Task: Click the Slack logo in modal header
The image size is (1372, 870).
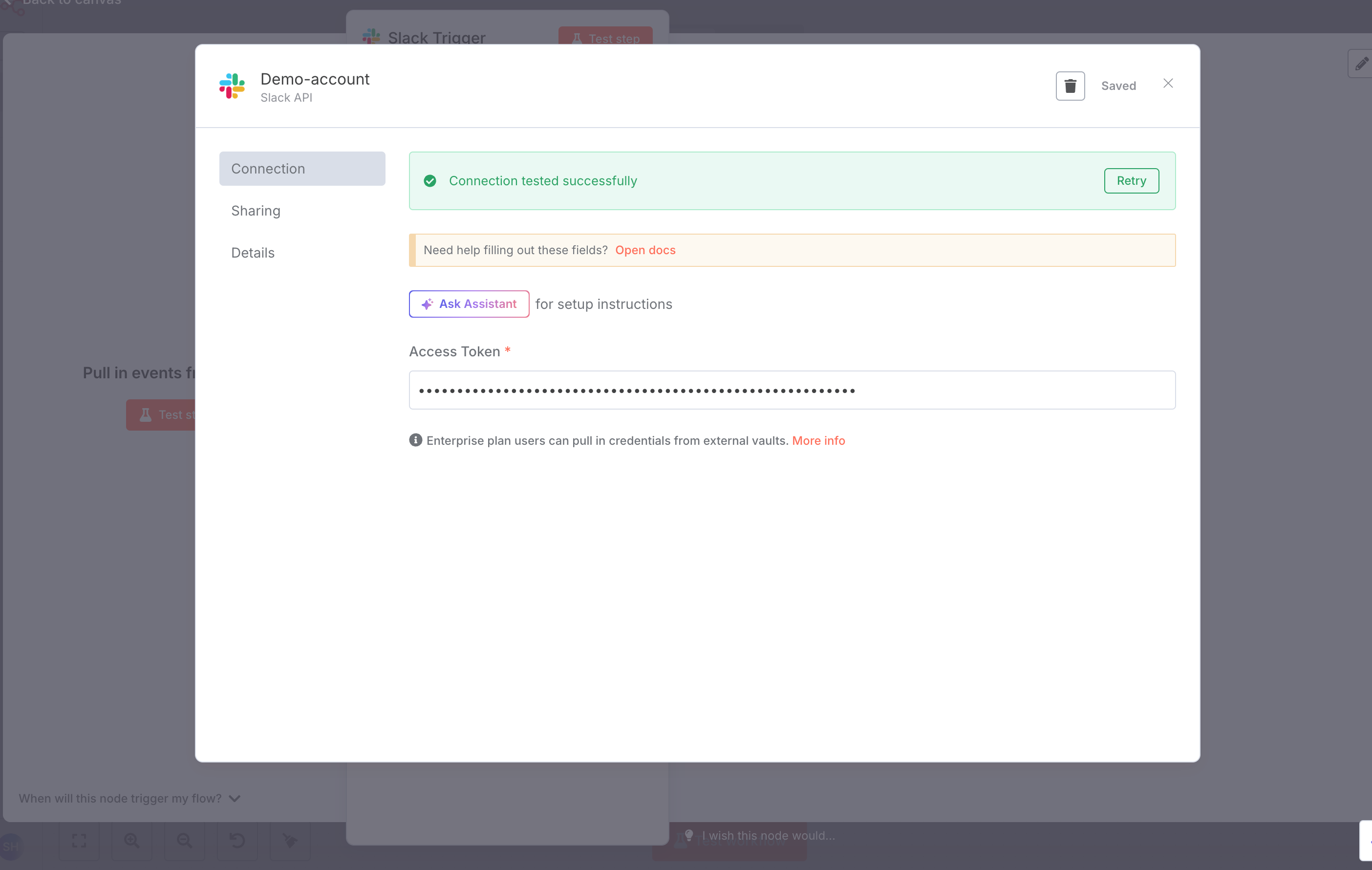Action: [x=232, y=86]
